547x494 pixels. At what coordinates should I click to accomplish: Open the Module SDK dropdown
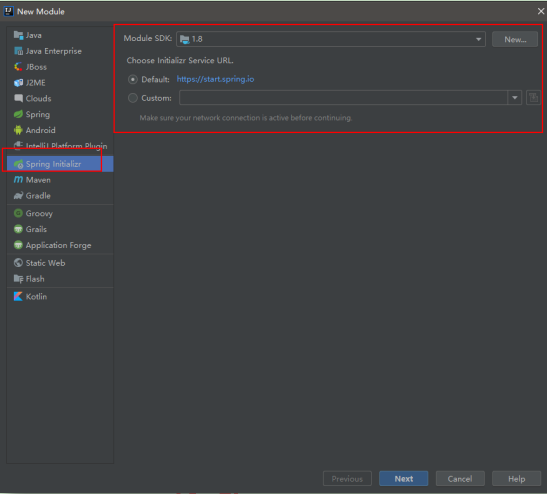point(331,39)
